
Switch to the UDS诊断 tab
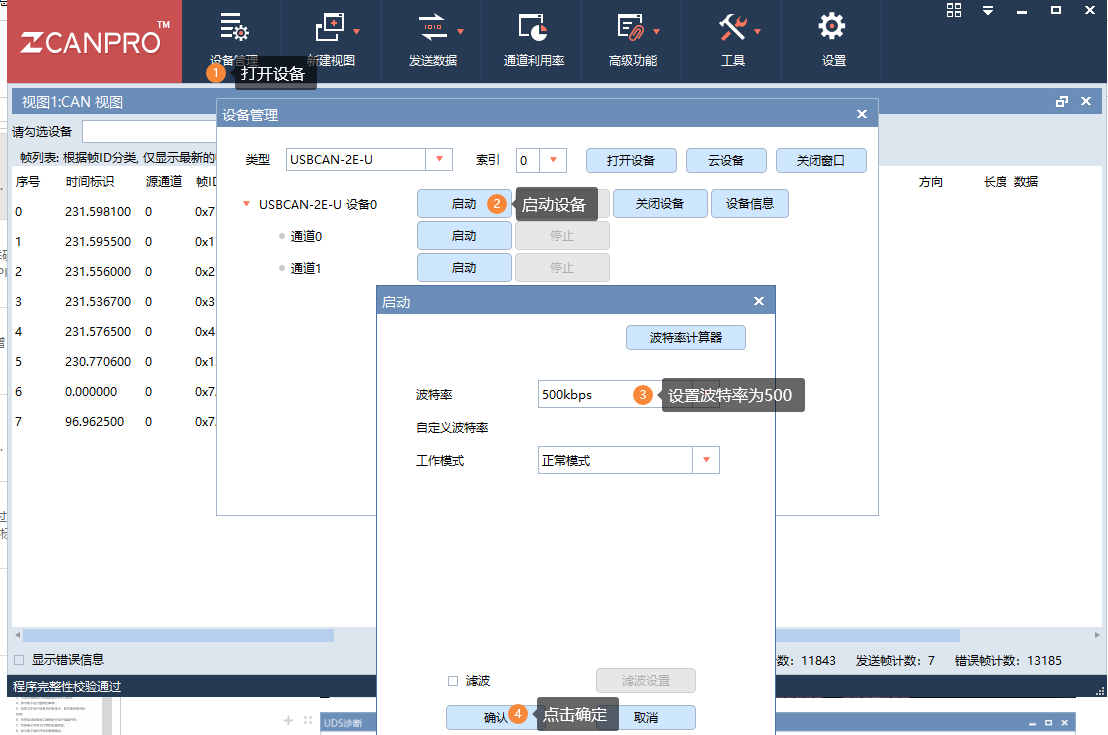pos(342,721)
